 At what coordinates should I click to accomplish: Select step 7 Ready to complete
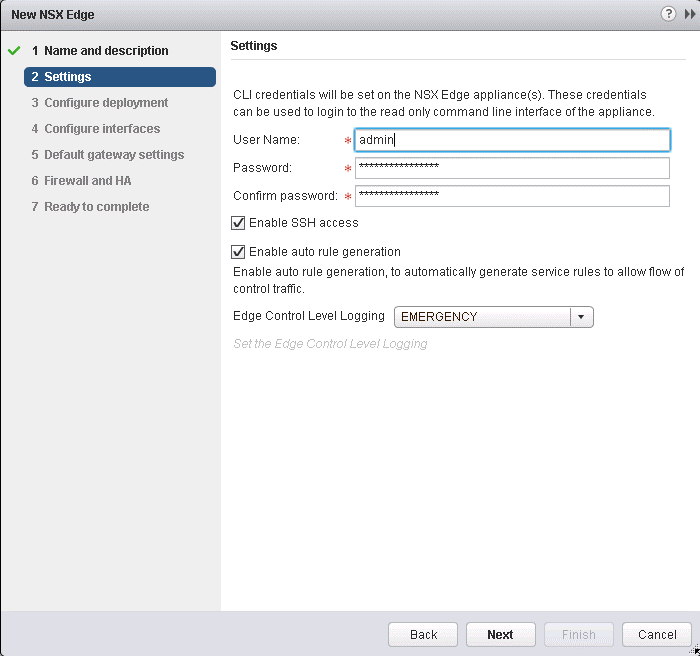click(x=97, y=207)
